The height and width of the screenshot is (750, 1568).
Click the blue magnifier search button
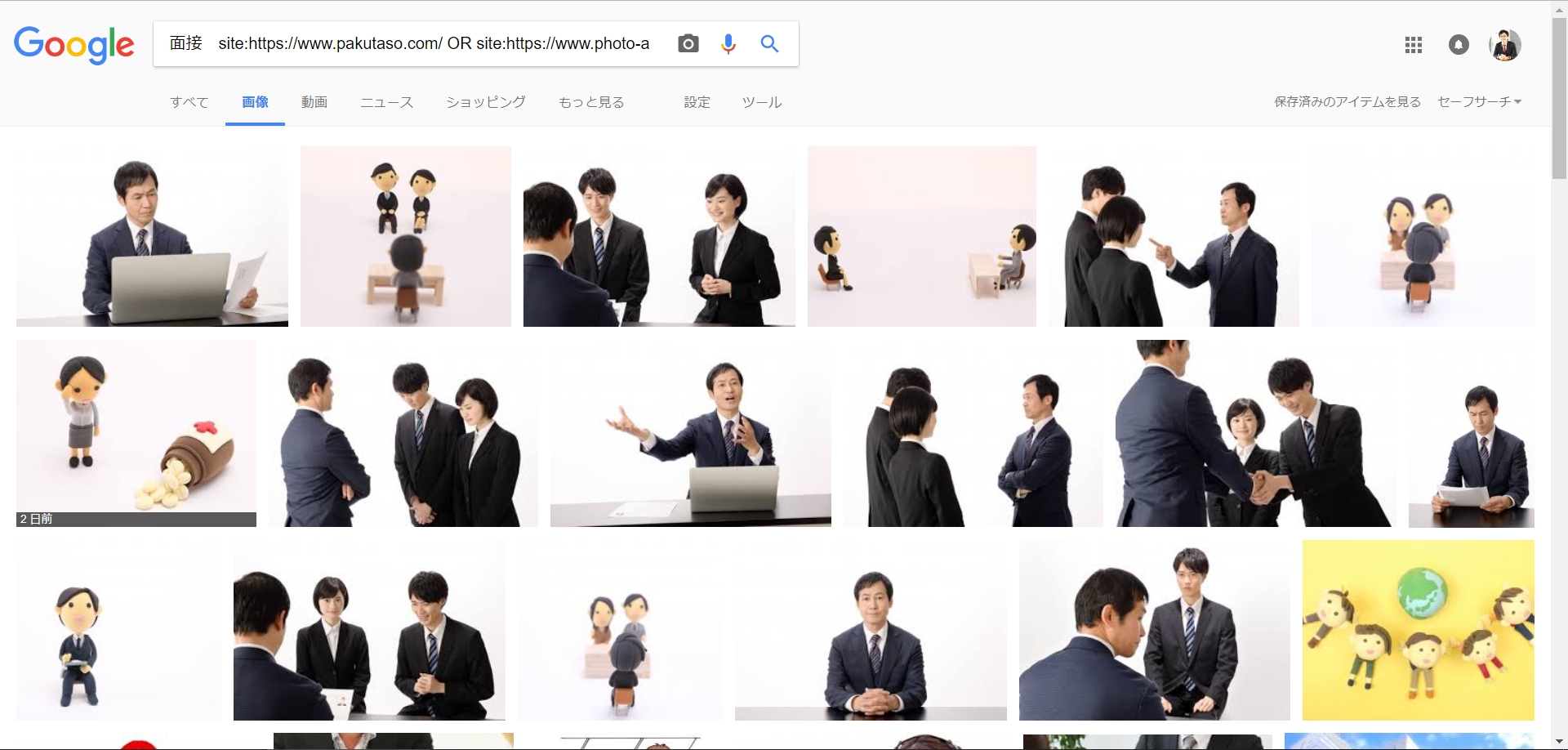click(x=769, y=43)
